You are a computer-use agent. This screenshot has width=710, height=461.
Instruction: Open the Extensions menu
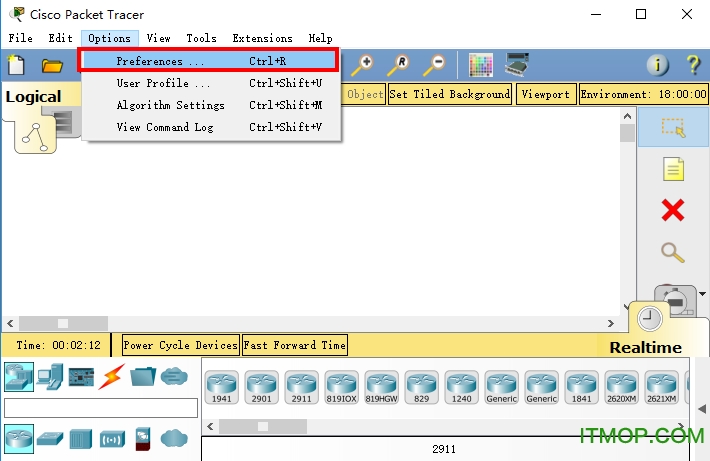(263, 38)
